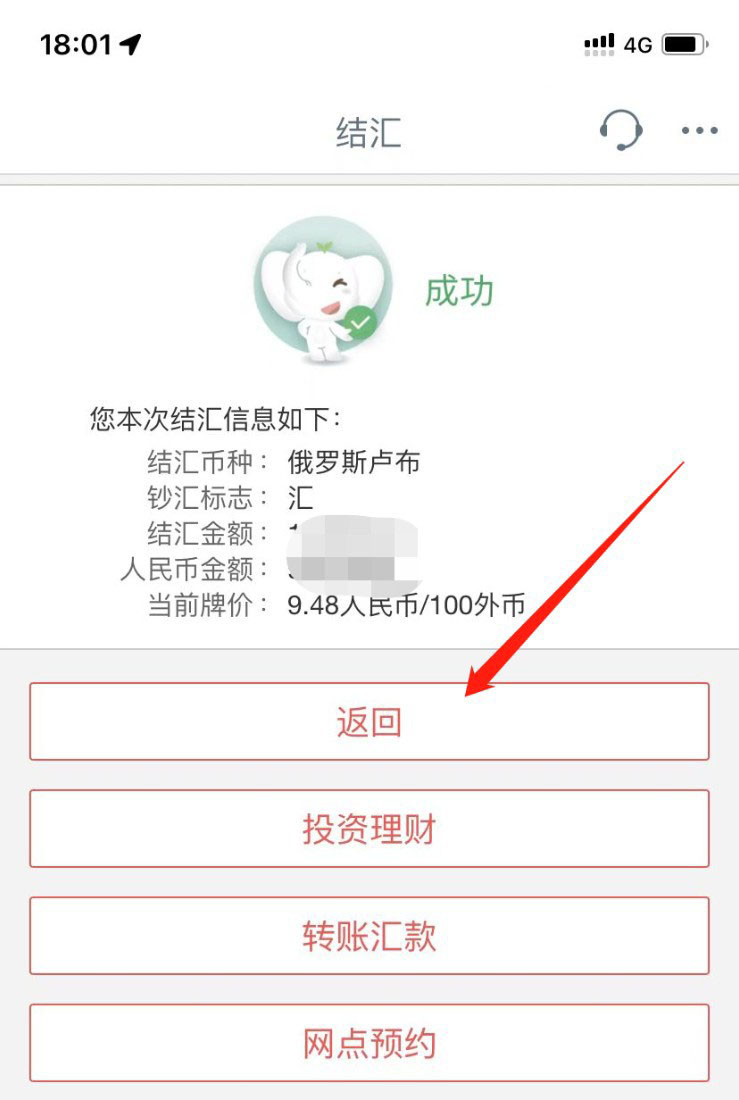
Task: Open customer service headset icon
Action: [621, 130]
